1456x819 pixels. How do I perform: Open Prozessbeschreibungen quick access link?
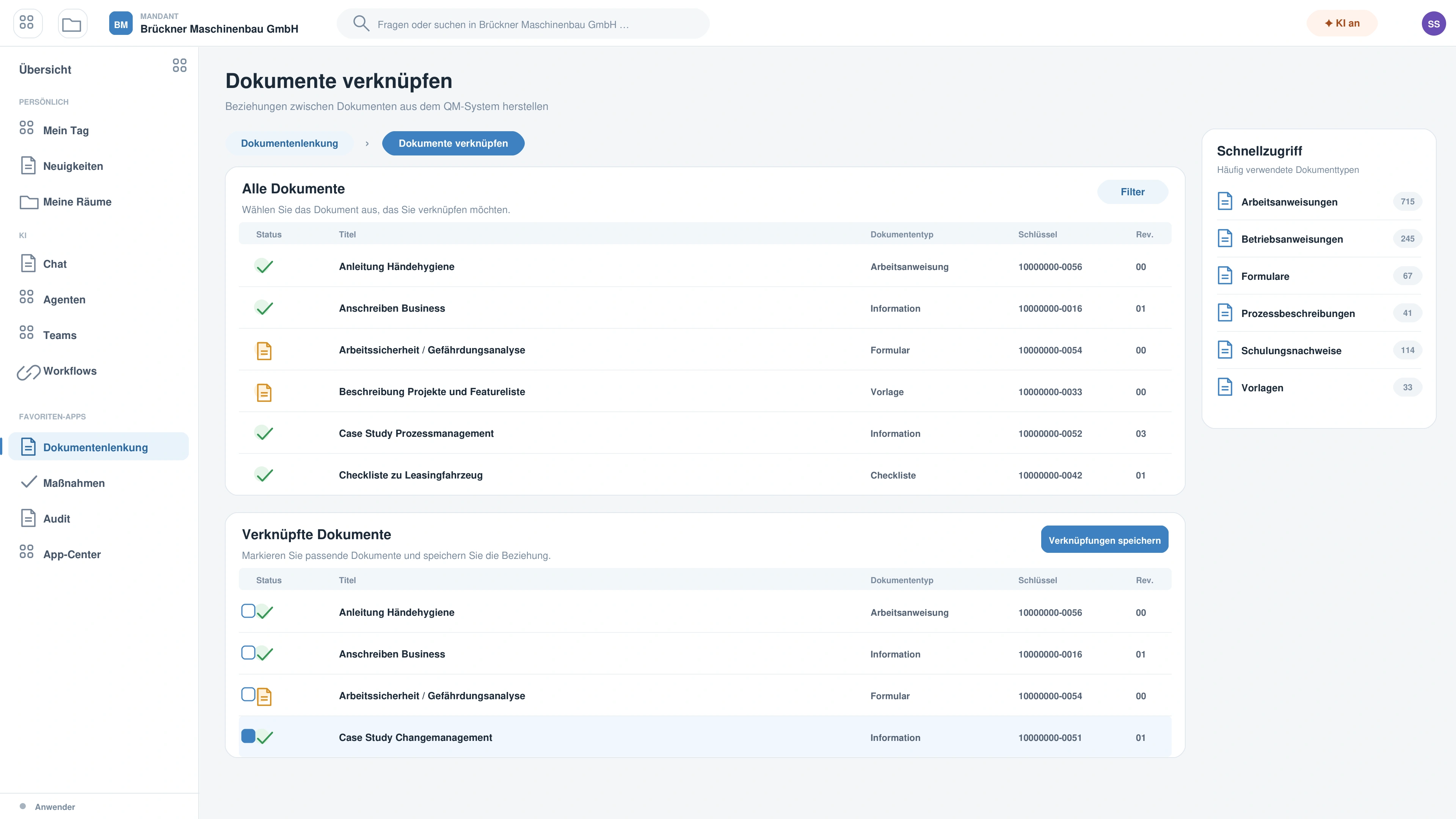(x=1319, y=312)
